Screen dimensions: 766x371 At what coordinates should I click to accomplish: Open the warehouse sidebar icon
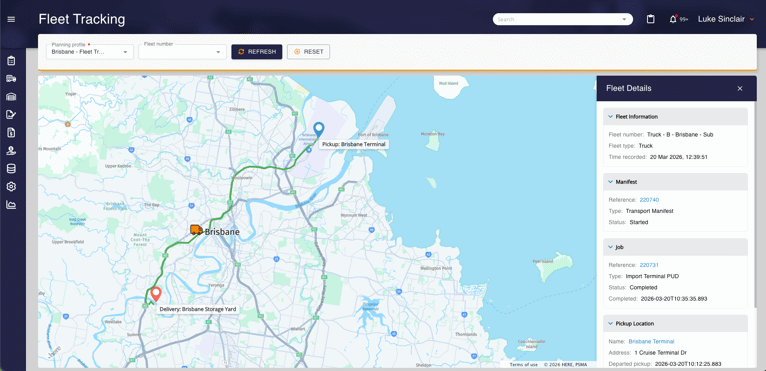coord(11,97)
